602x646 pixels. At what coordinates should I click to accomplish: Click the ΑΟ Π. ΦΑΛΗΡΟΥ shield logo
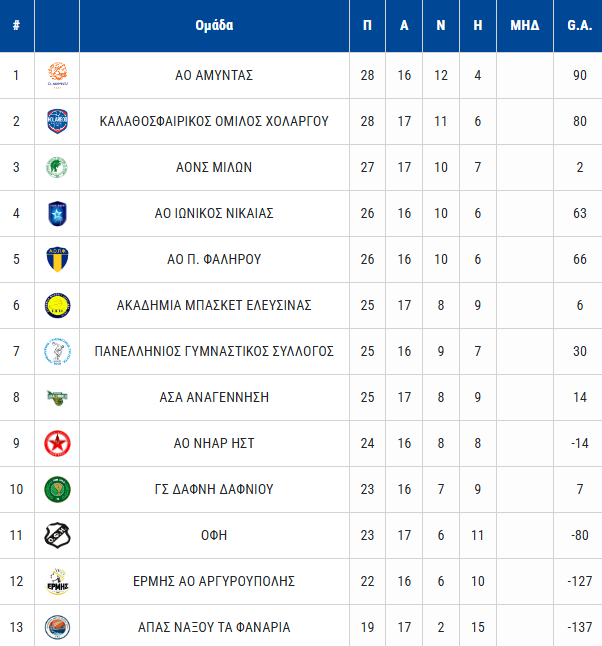[57, 259]
